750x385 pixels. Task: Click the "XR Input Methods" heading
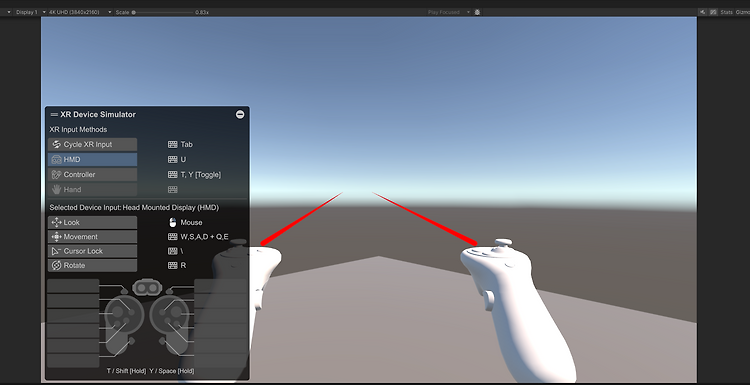coord(78,130)
